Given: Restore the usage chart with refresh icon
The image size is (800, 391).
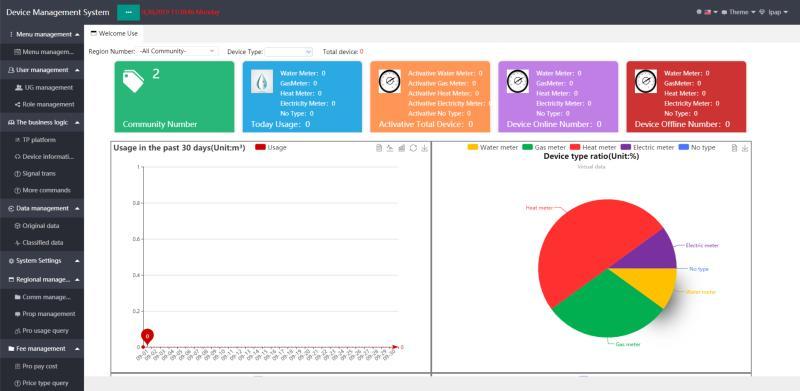Looking at the screenshot, I should click(x=413, y=148).
